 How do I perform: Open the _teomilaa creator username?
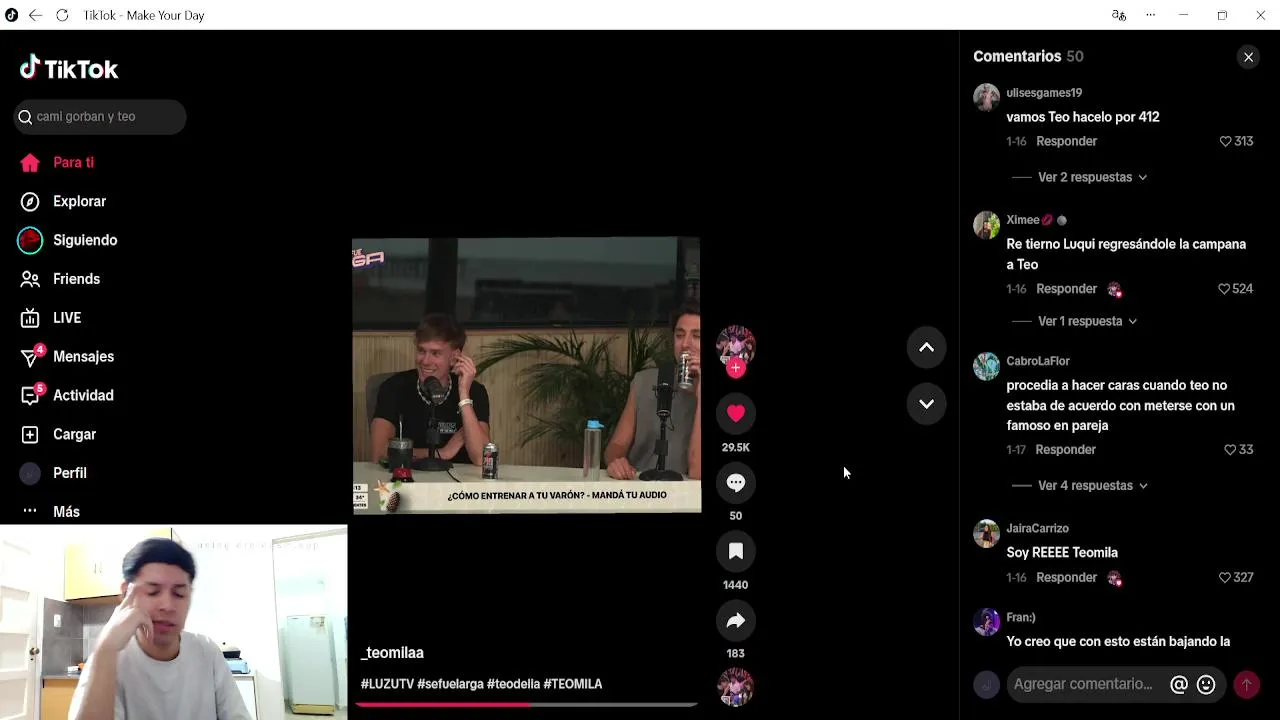[x=392, y=653]
